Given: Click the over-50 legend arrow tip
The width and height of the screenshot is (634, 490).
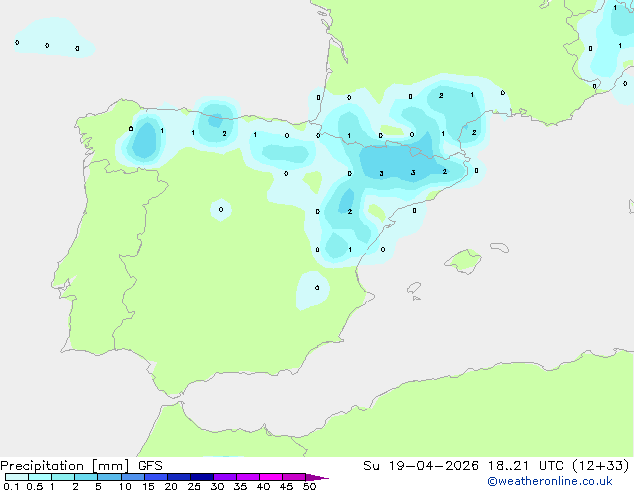Looking at the screenshot, I should pos(317,477).
